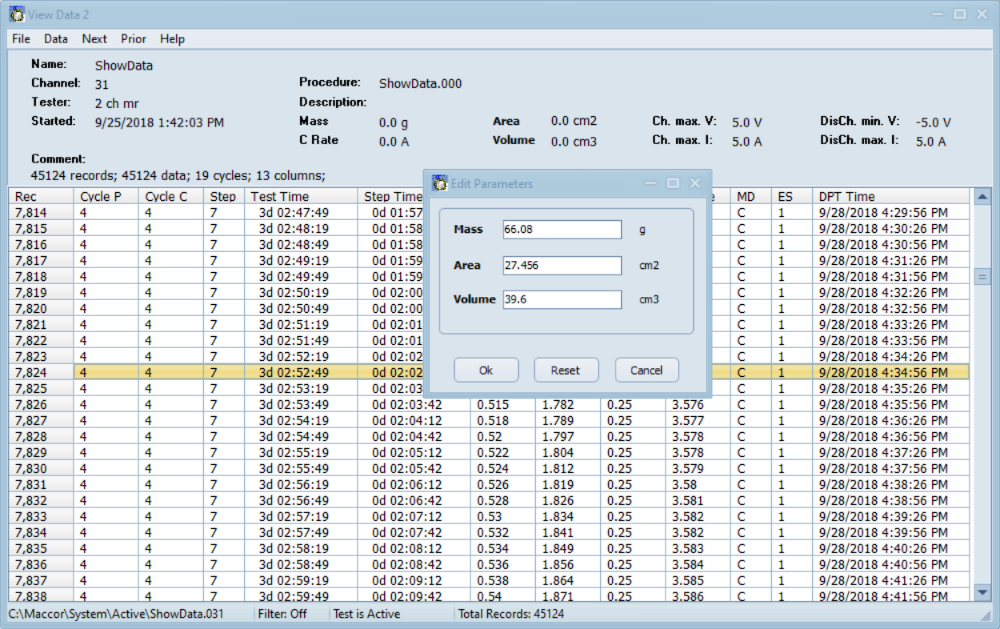Click Prior in the menu bar
The height and width of the screenshot is (629, 1000).
tap(133, 39)
